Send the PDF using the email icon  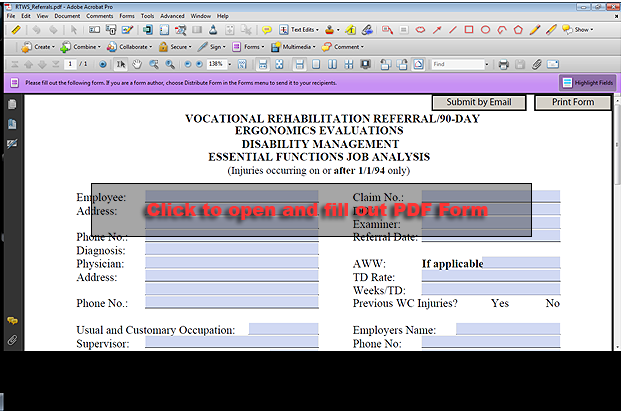click(553, 64)
